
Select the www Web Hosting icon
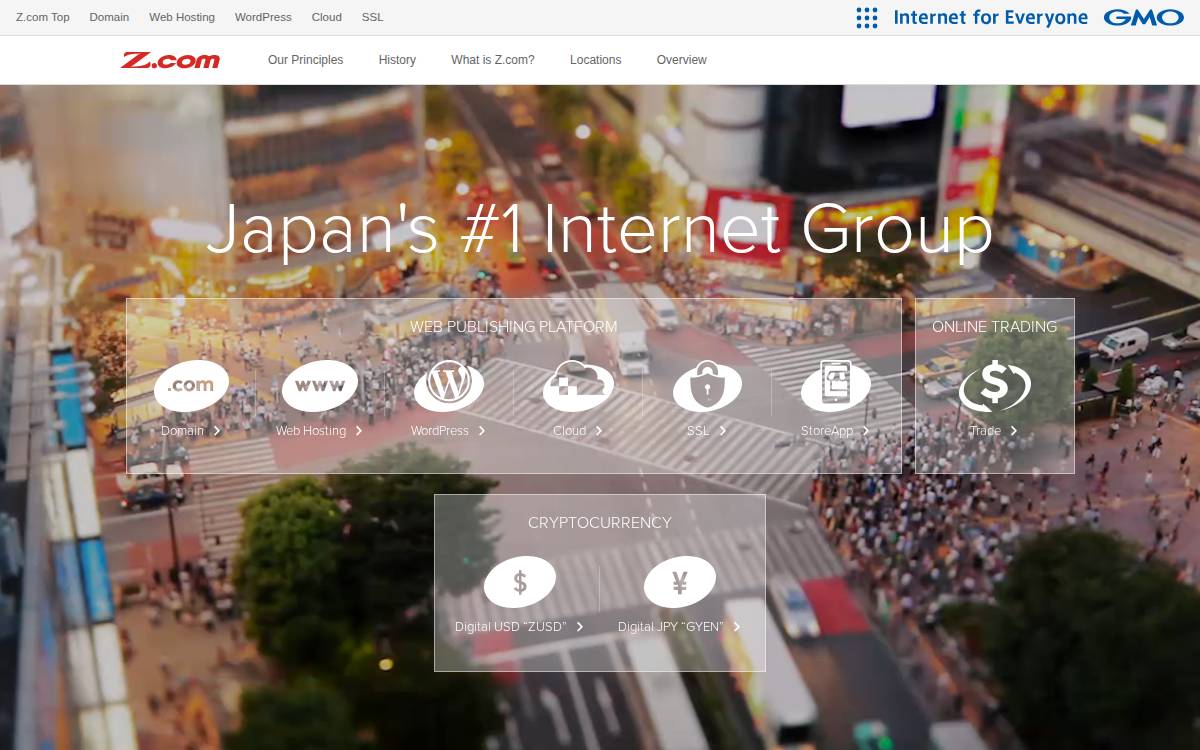[x=320, y=386]
